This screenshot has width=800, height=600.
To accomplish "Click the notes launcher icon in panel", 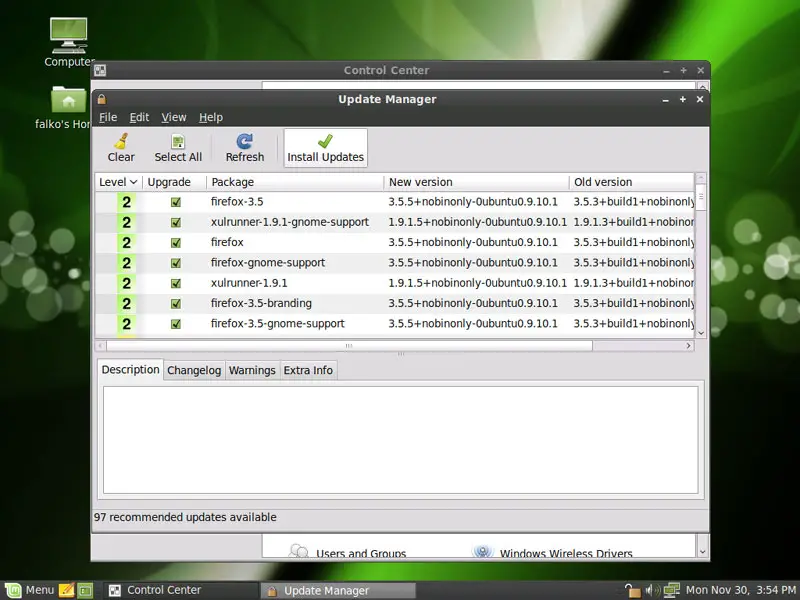I will pos(66,590).
